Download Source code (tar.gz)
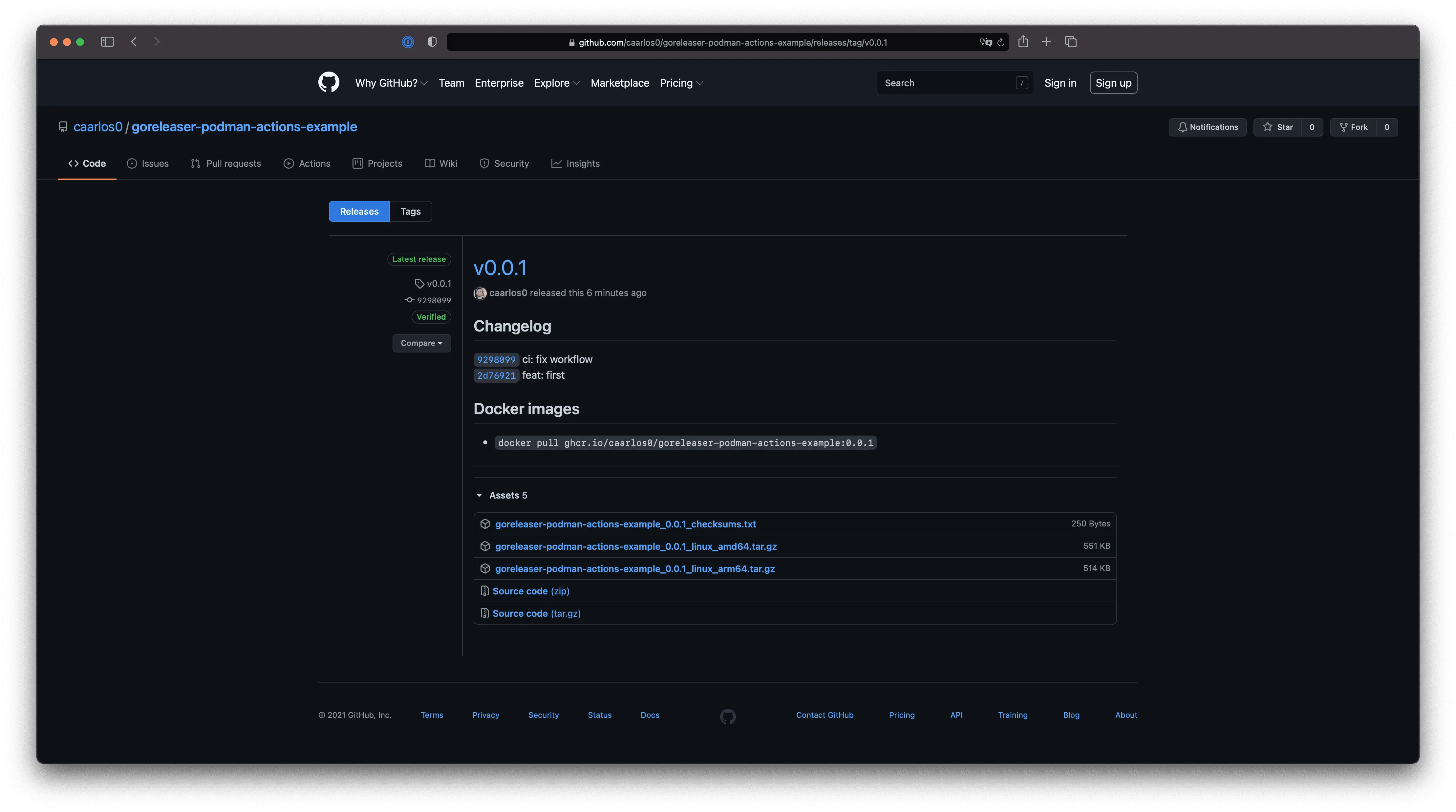 [x=536, y=613]
